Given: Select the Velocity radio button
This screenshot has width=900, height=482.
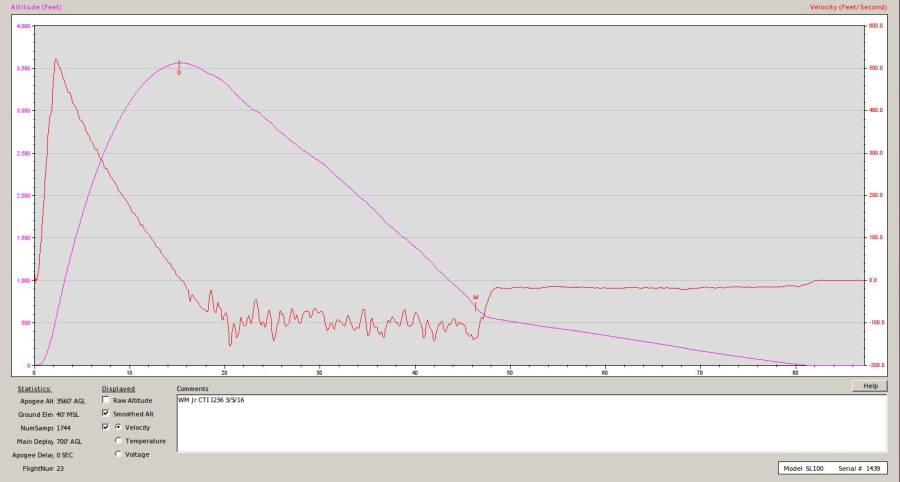Looking at the screenshot, I should click(119, 427).
